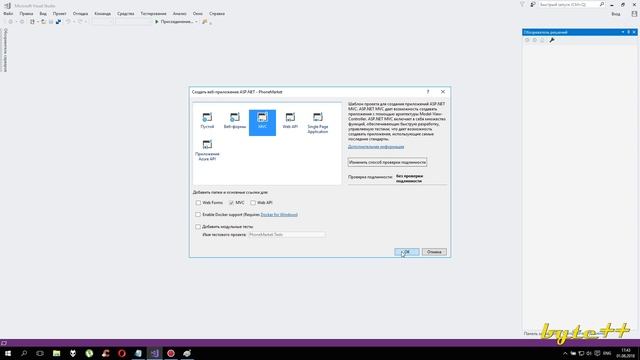The width and height of the screenshot is (640, 360).
Task: Select the Пустой (Empty) project template
Action: 207,121
